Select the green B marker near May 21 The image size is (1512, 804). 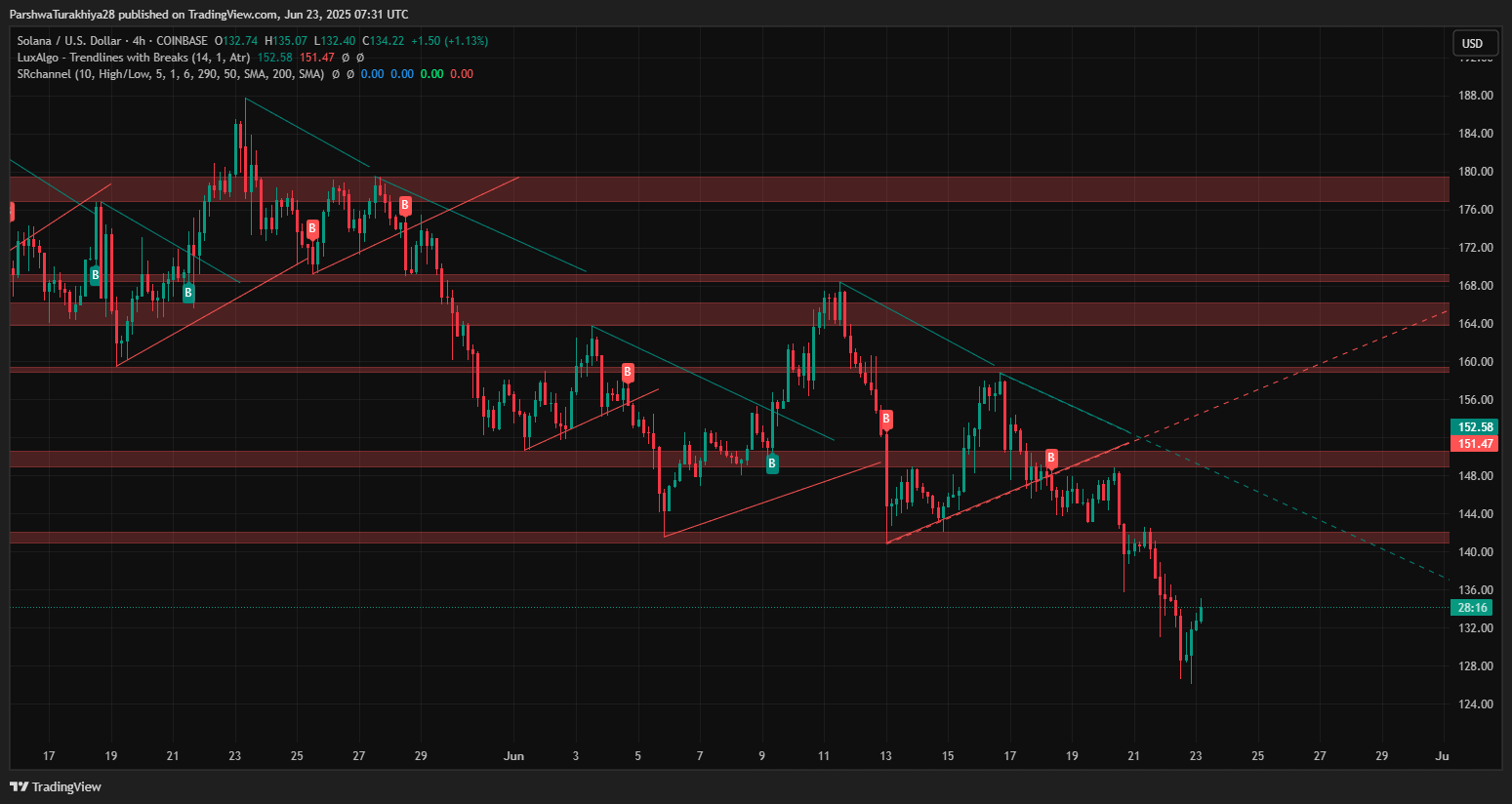(x=188, y=292)
